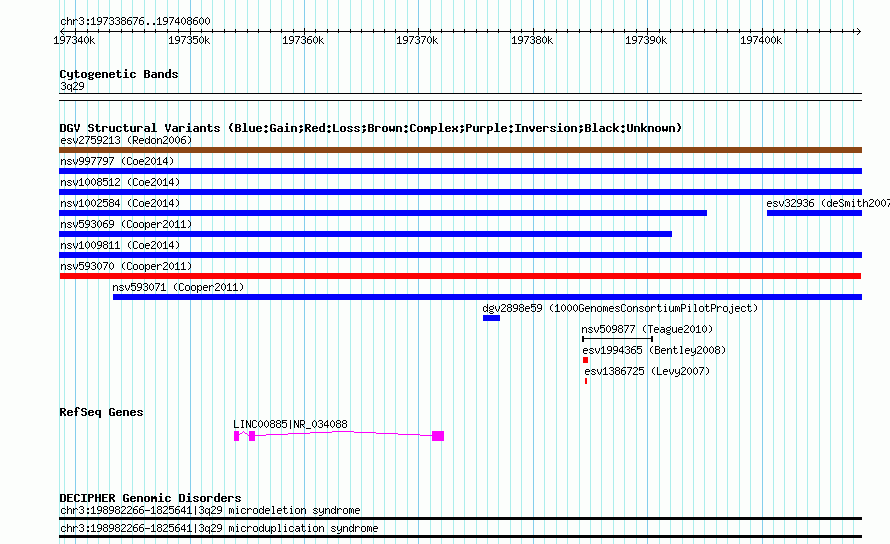Click the blue nsv593071 gain bar

488,297
